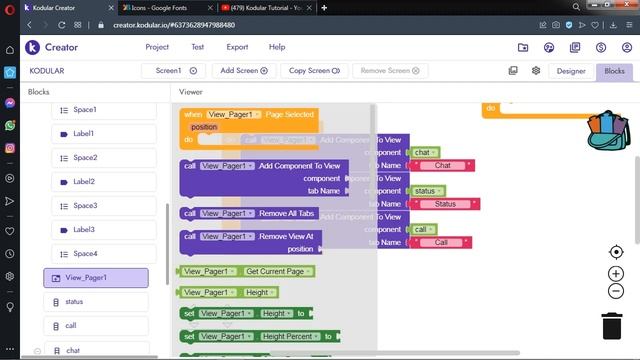Select Space1 in the Blocks tree
Screen dimensions: 640x360
click(104, 110)
